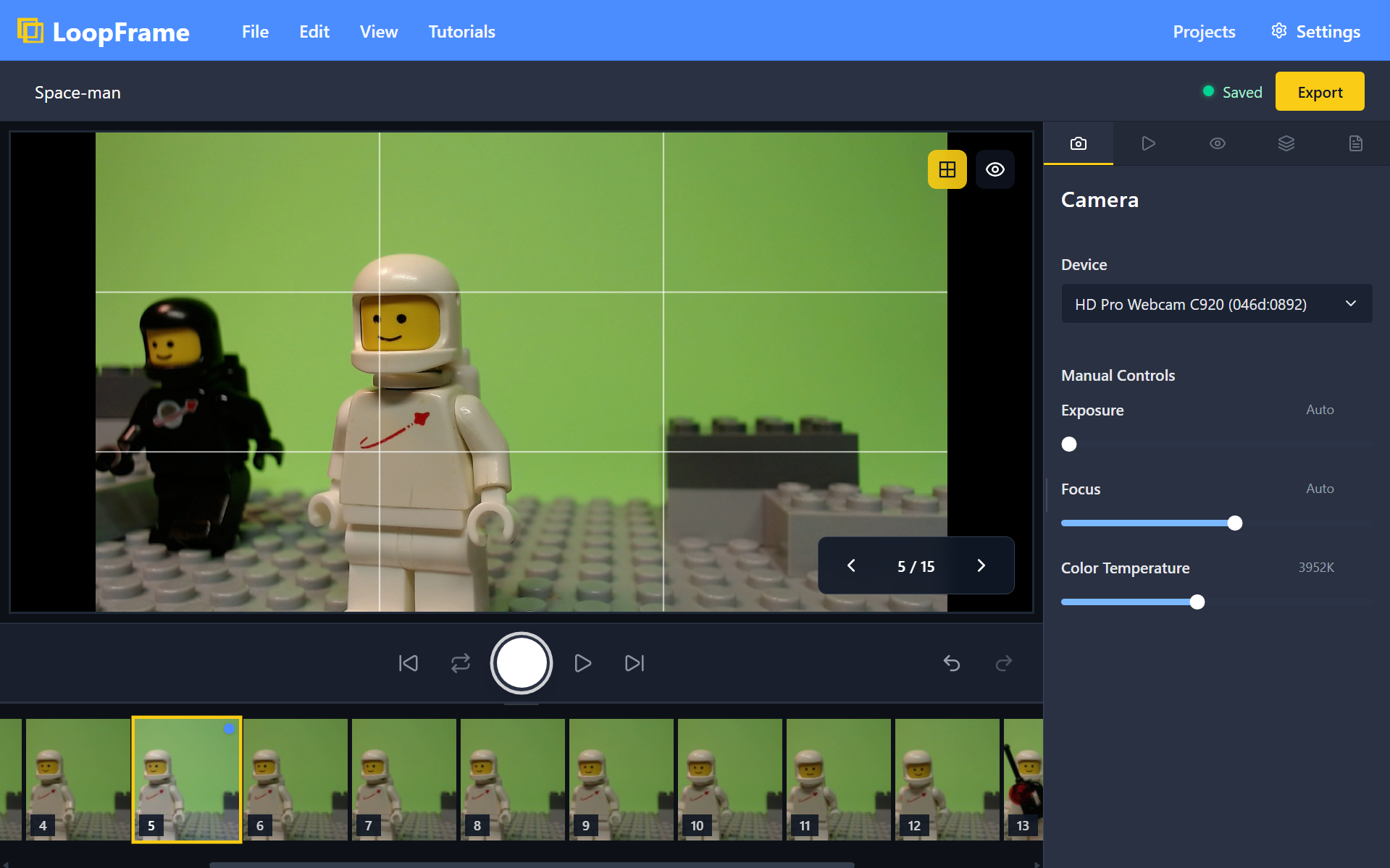The width and height of the screenshot is (1390, 868).
Task: Export the Space-man project
Action: (x=1319, y=91)
